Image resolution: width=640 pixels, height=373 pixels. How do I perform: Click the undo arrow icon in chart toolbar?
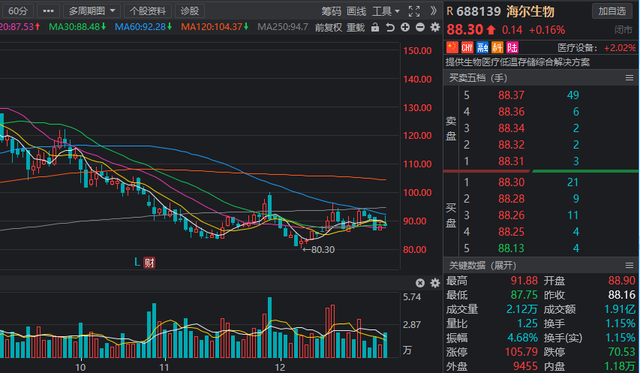(x=390, y=27)
